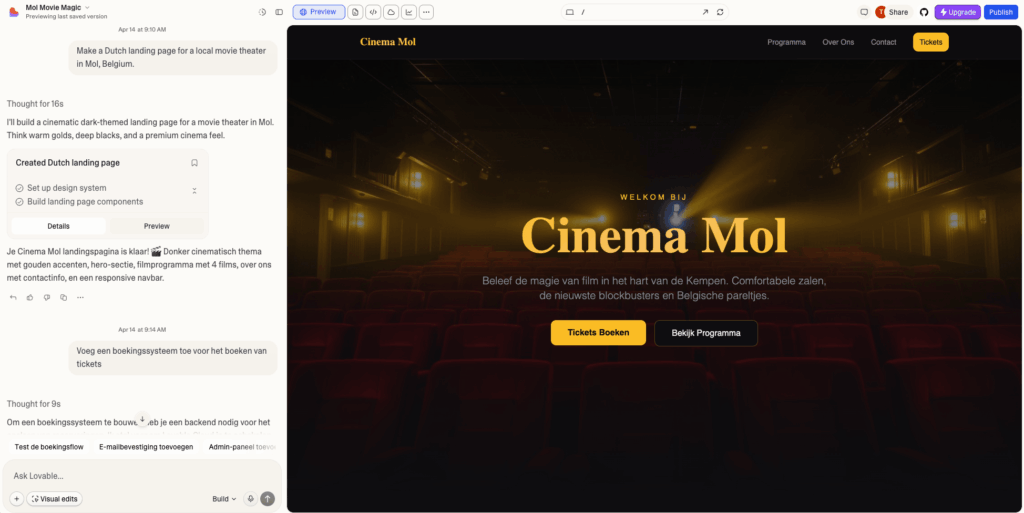Click the Share button
Viewport: 1024px width, 513px height.
[x=899, y=12]
